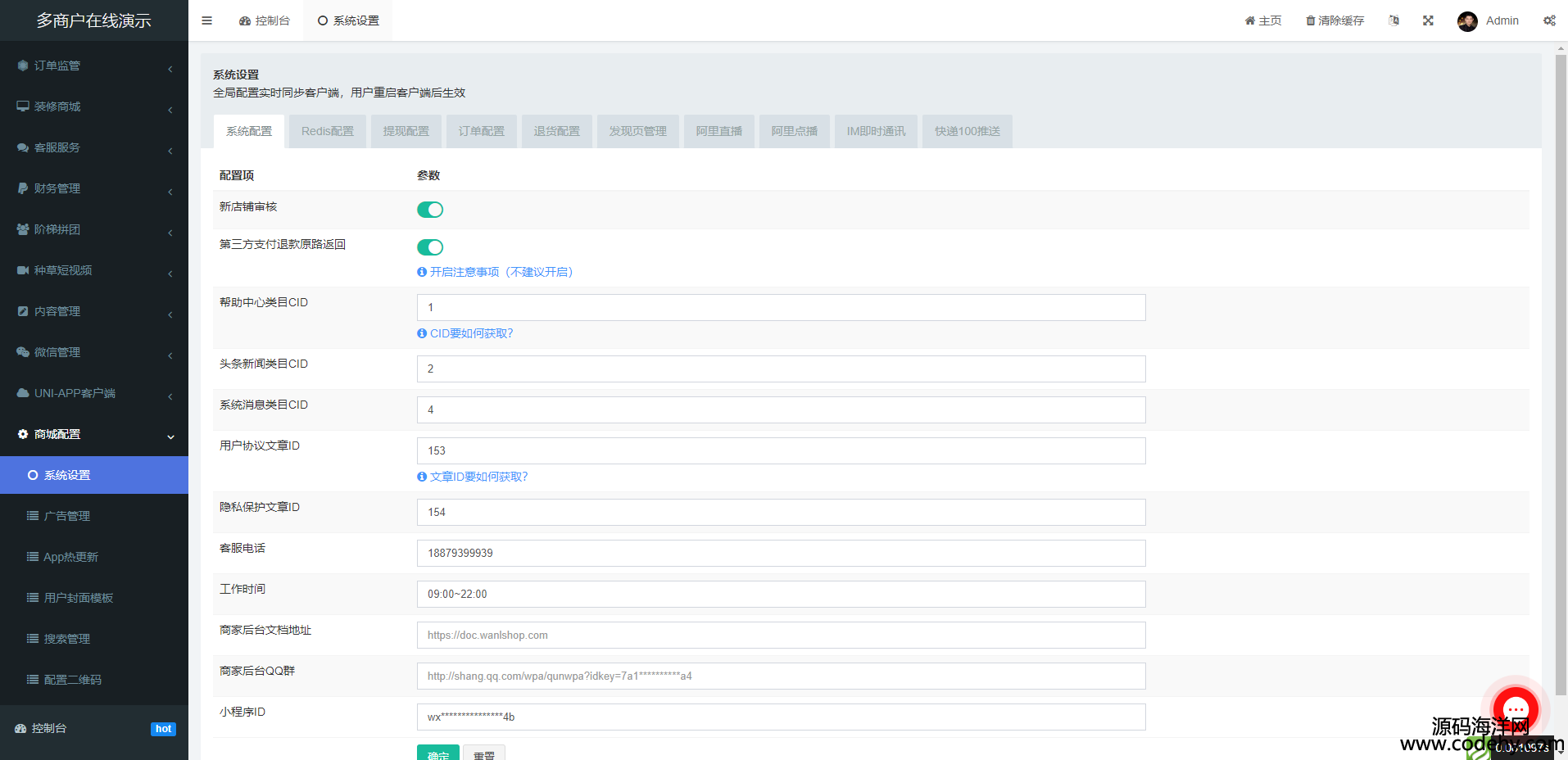
Task: Switch to the 订单配置 tab
Action: [482, 131]
